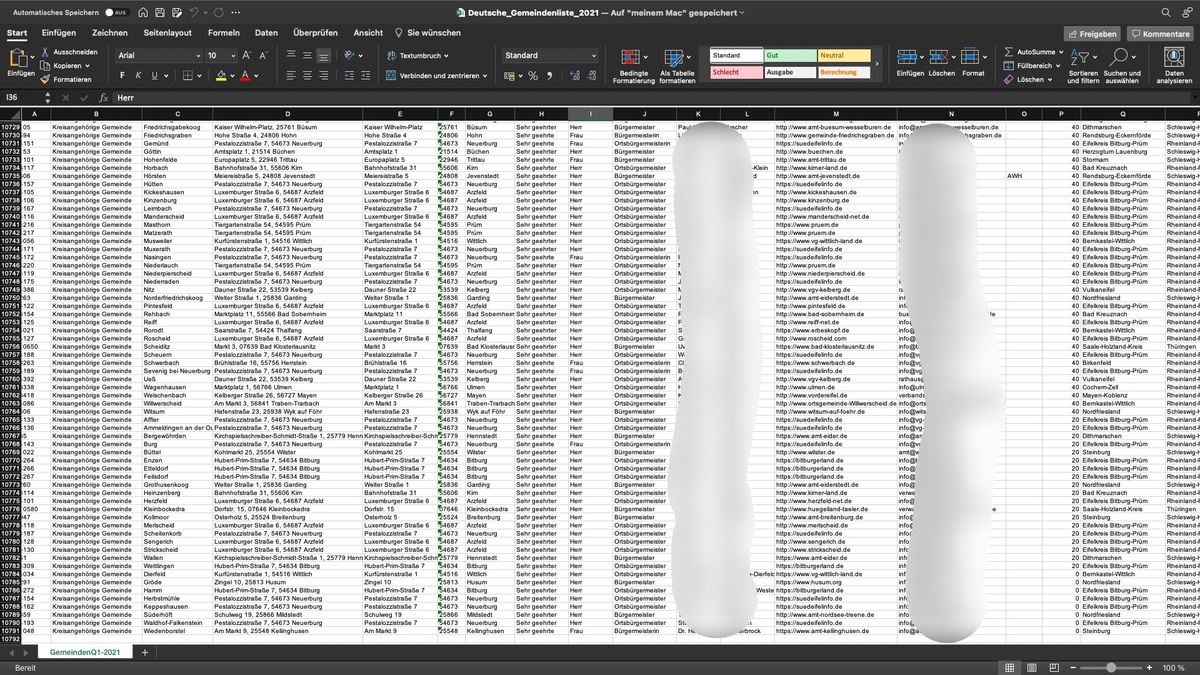Screen dimensions: 1200x675
Task: Click the Ausschneiden scissors icon
Action: pyautogui.click(x=46, y=52)
